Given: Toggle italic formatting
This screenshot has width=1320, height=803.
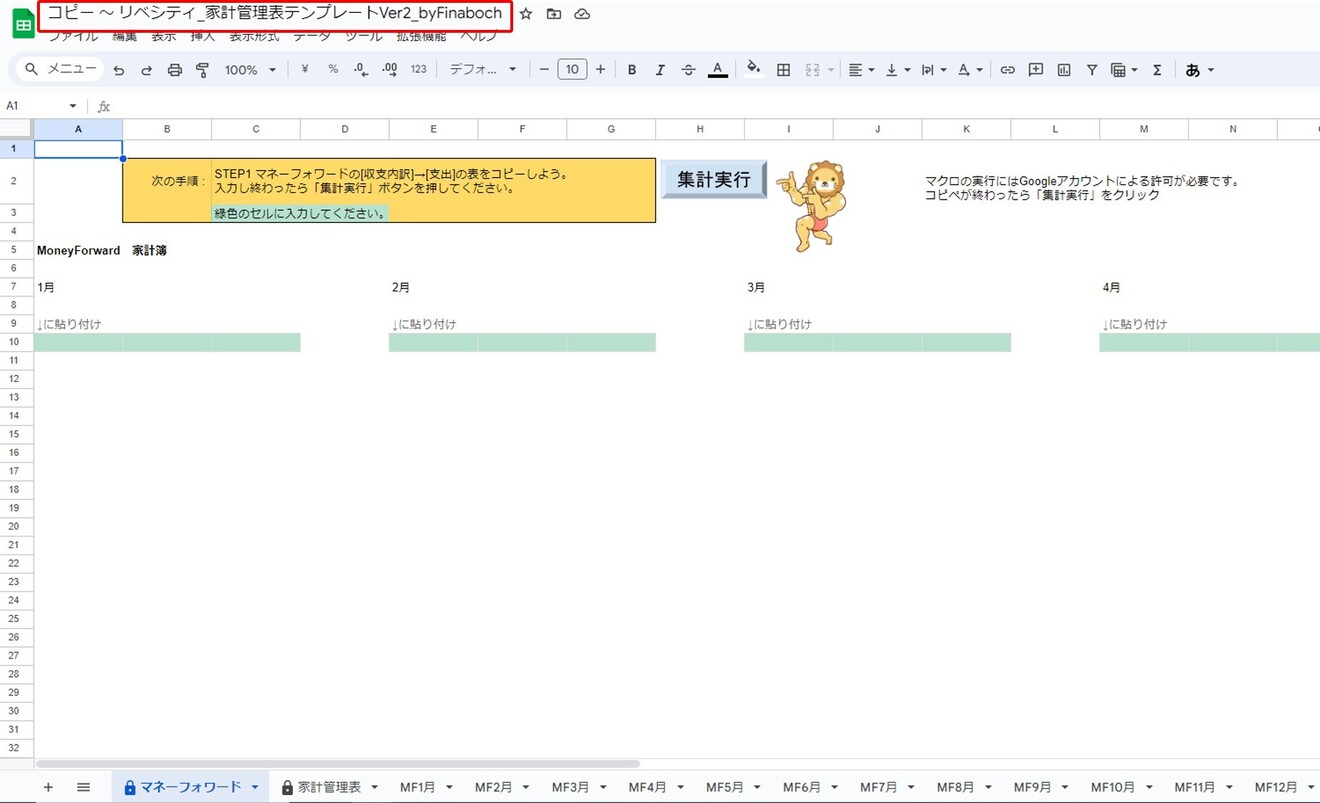Looking at the screenshot, I should (660, 70).
